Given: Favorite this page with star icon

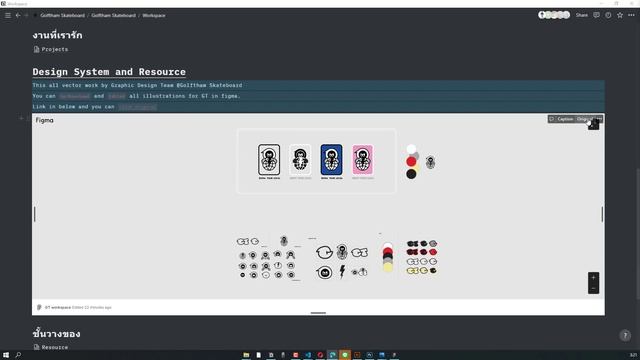Looking at the screenshot, I should [x=620, y=15].
